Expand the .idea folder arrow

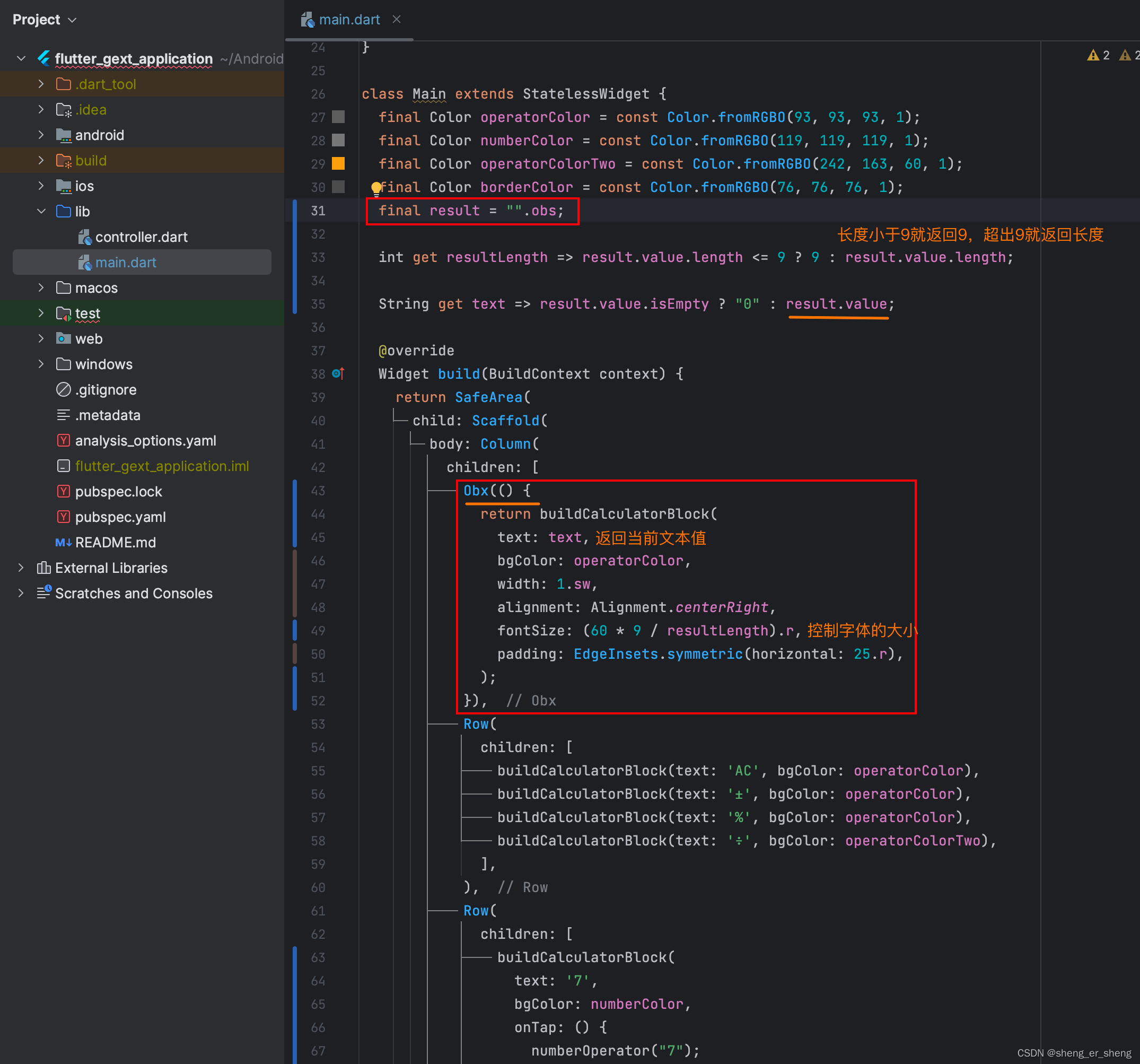(41, 110)
